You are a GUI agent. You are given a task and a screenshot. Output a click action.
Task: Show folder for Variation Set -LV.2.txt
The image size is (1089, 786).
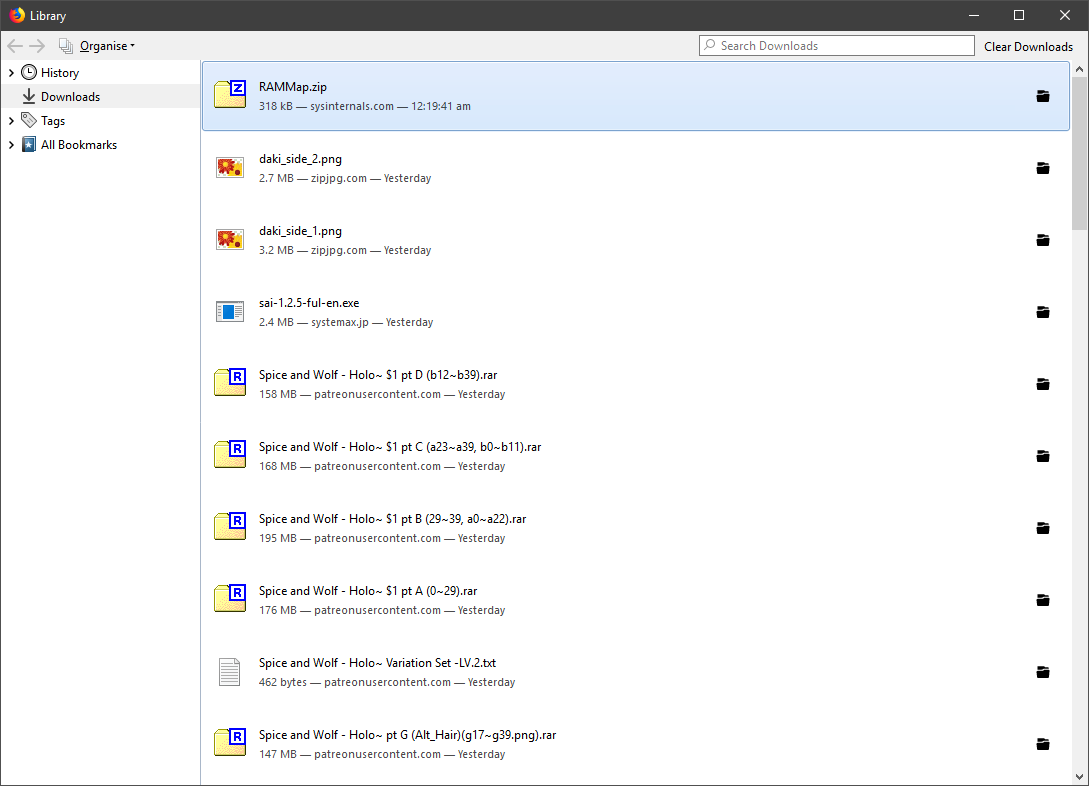pyautogui.click(x=1042, y=672)
